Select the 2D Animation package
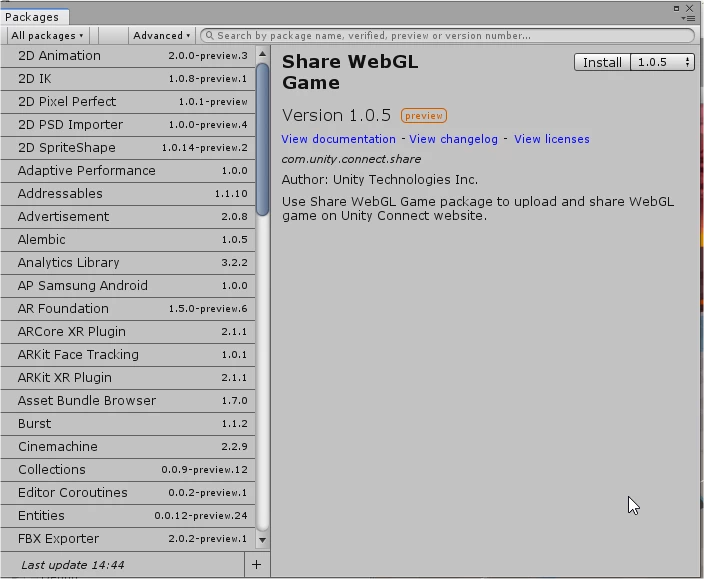The width and height of the screenshot is (704, 579). coord(128,56)
